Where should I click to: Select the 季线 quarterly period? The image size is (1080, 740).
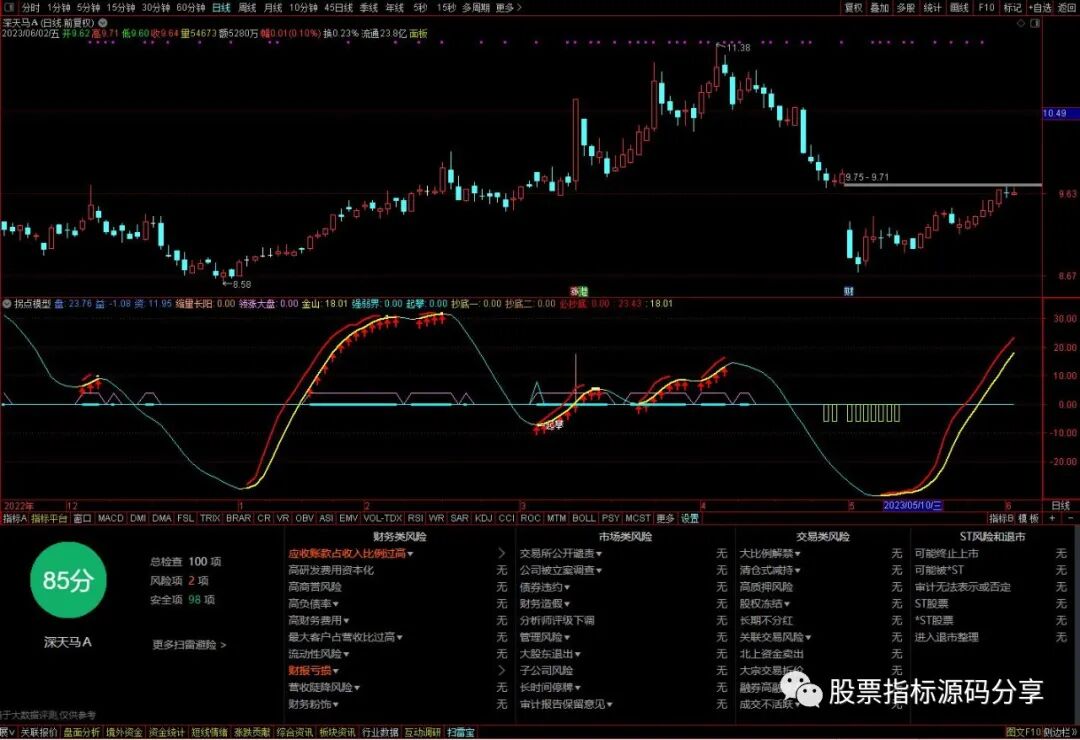point(369,8)
